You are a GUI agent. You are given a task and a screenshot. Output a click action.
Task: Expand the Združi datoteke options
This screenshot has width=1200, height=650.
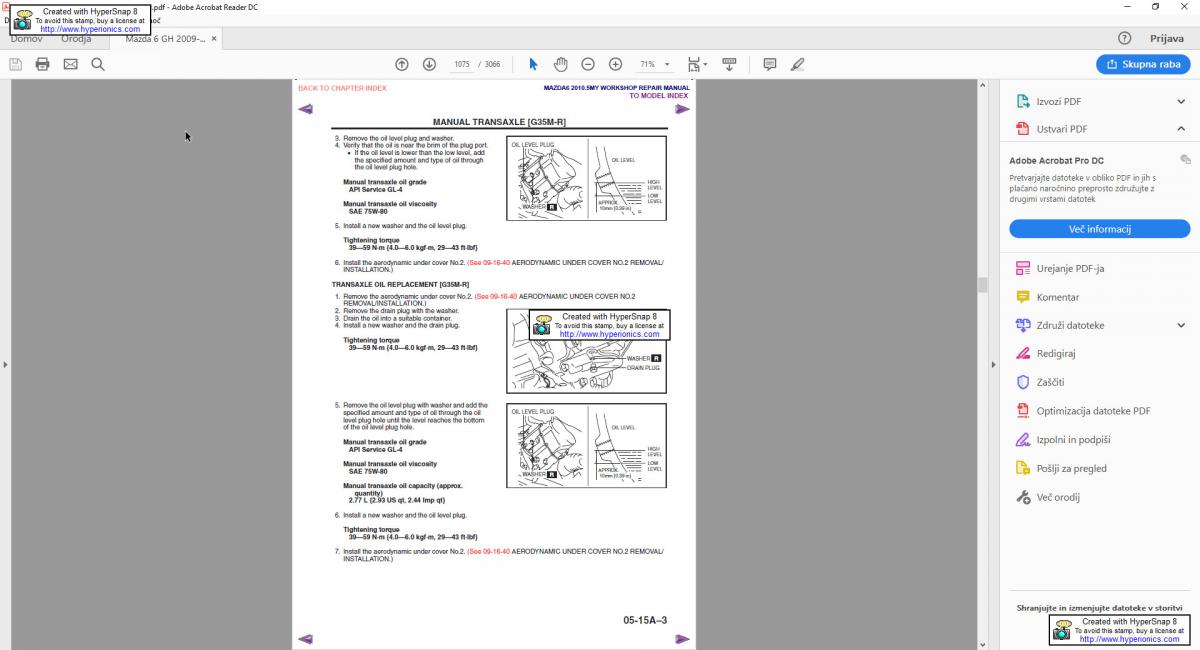tap(1181, 325)
